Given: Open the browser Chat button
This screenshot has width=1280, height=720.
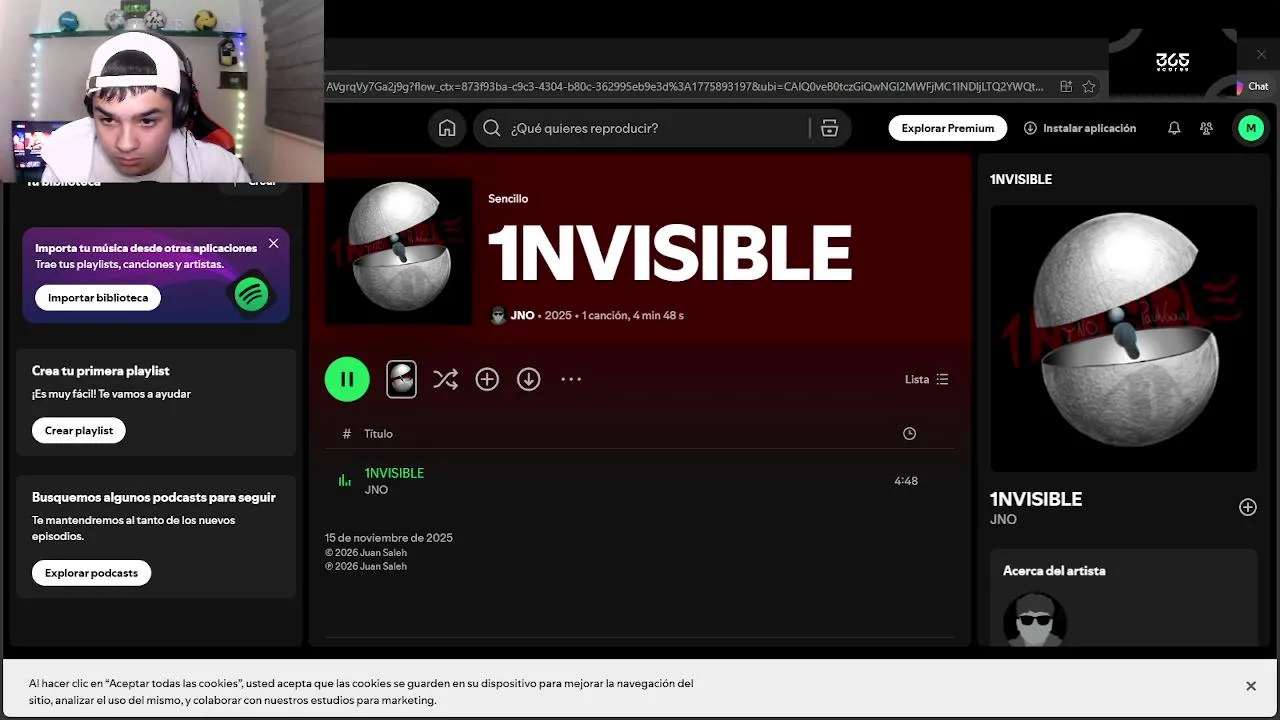Looking at the screenshot, I should 1252,86.
